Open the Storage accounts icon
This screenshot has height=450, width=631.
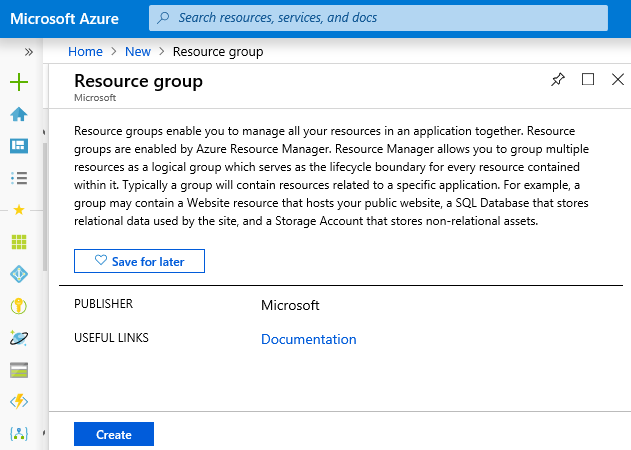(19, 370)
